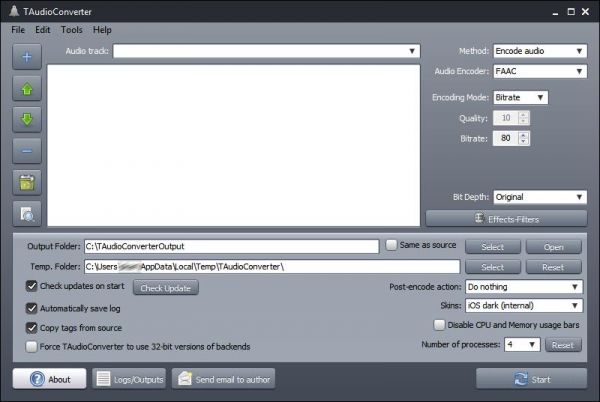Image resolution: width=600 pixels, height=402 pixels.
Task: Enable Force 32-bit versions of backends
Action: pos(31,347)
